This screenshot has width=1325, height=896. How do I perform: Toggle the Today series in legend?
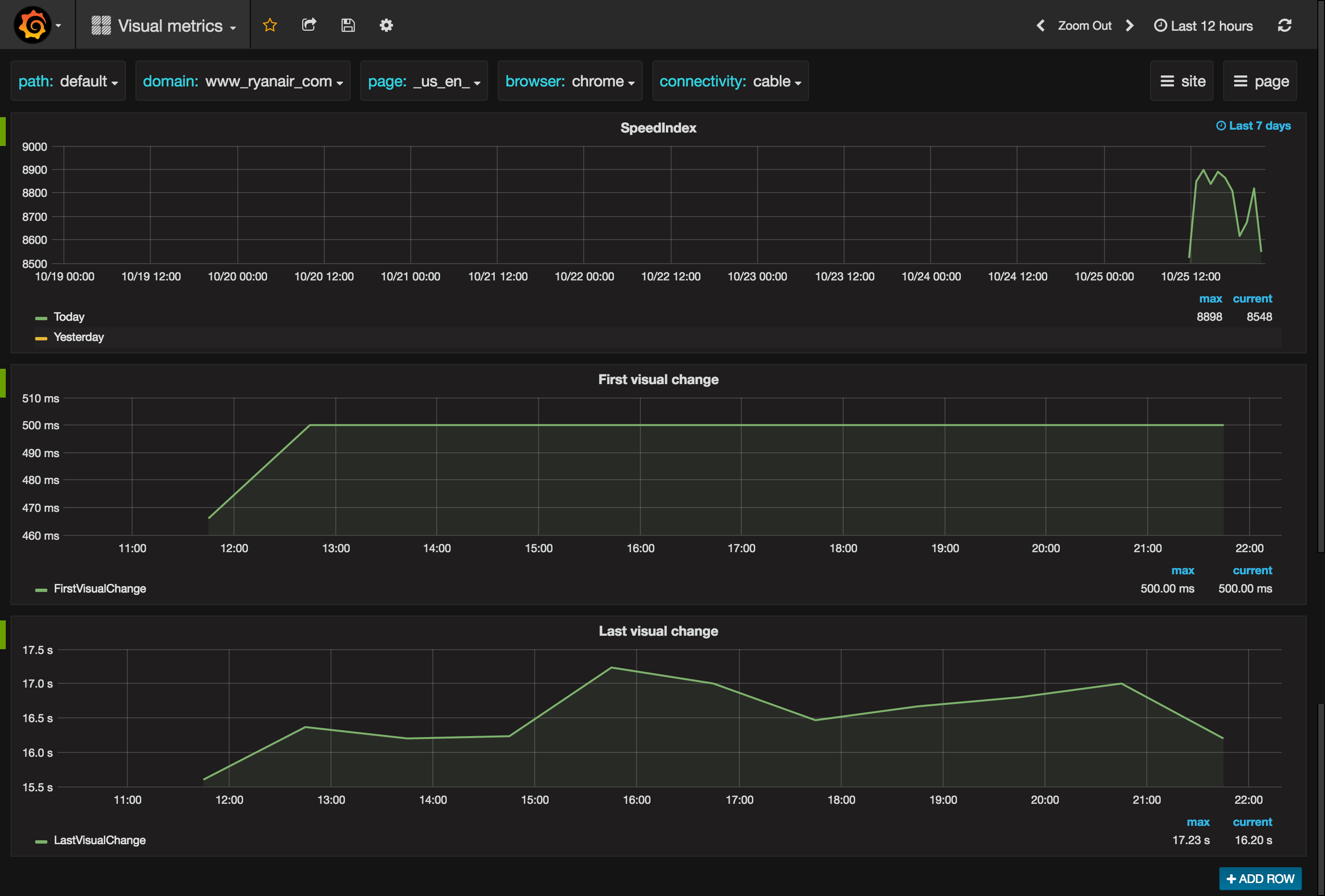68,317
